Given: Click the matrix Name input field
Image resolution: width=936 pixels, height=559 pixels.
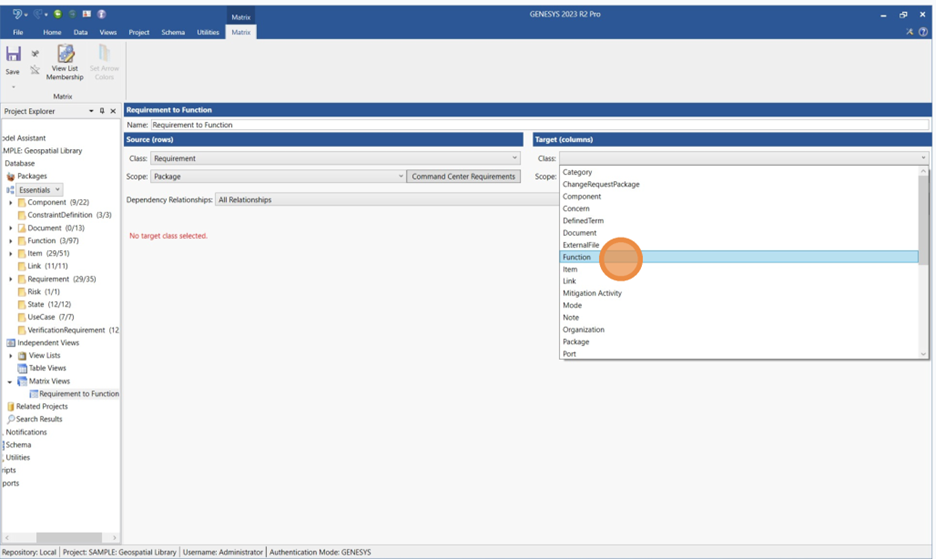Looking at the screenshot, I should [540, 125].
